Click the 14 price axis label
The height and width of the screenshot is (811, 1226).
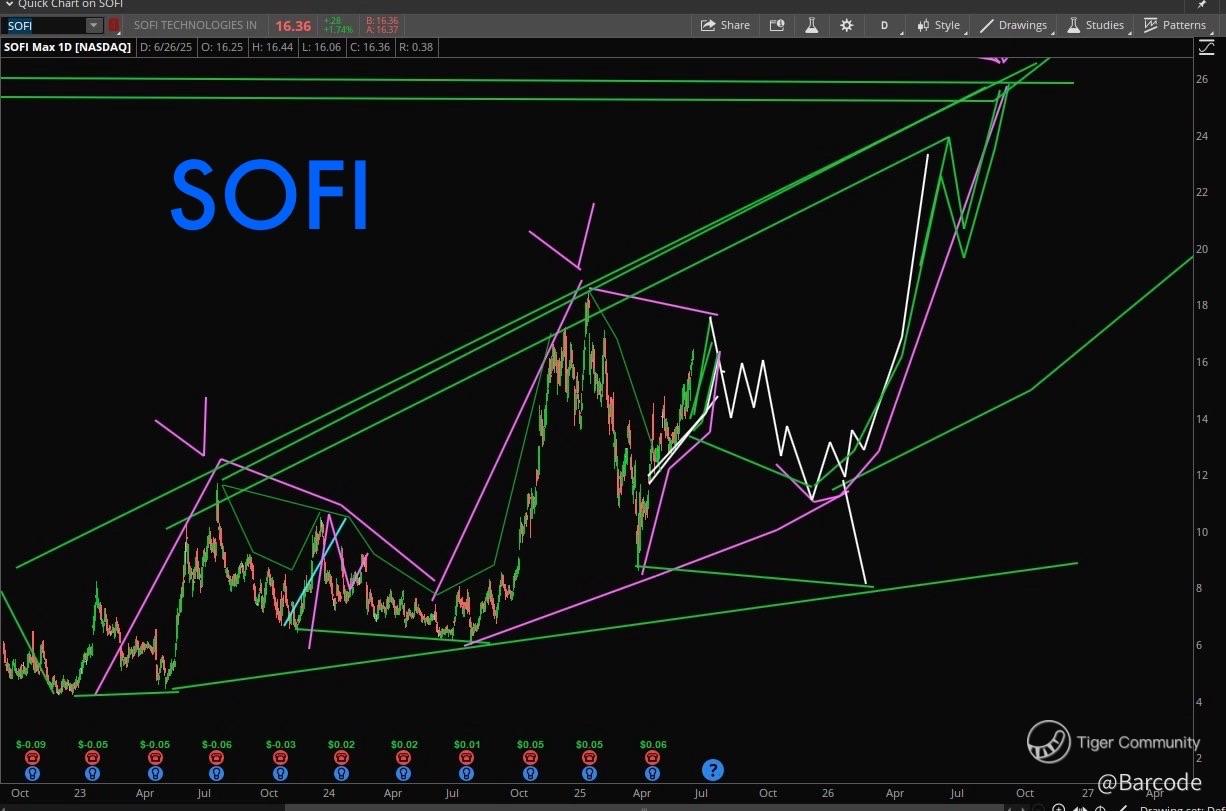tap(1204, 419)
